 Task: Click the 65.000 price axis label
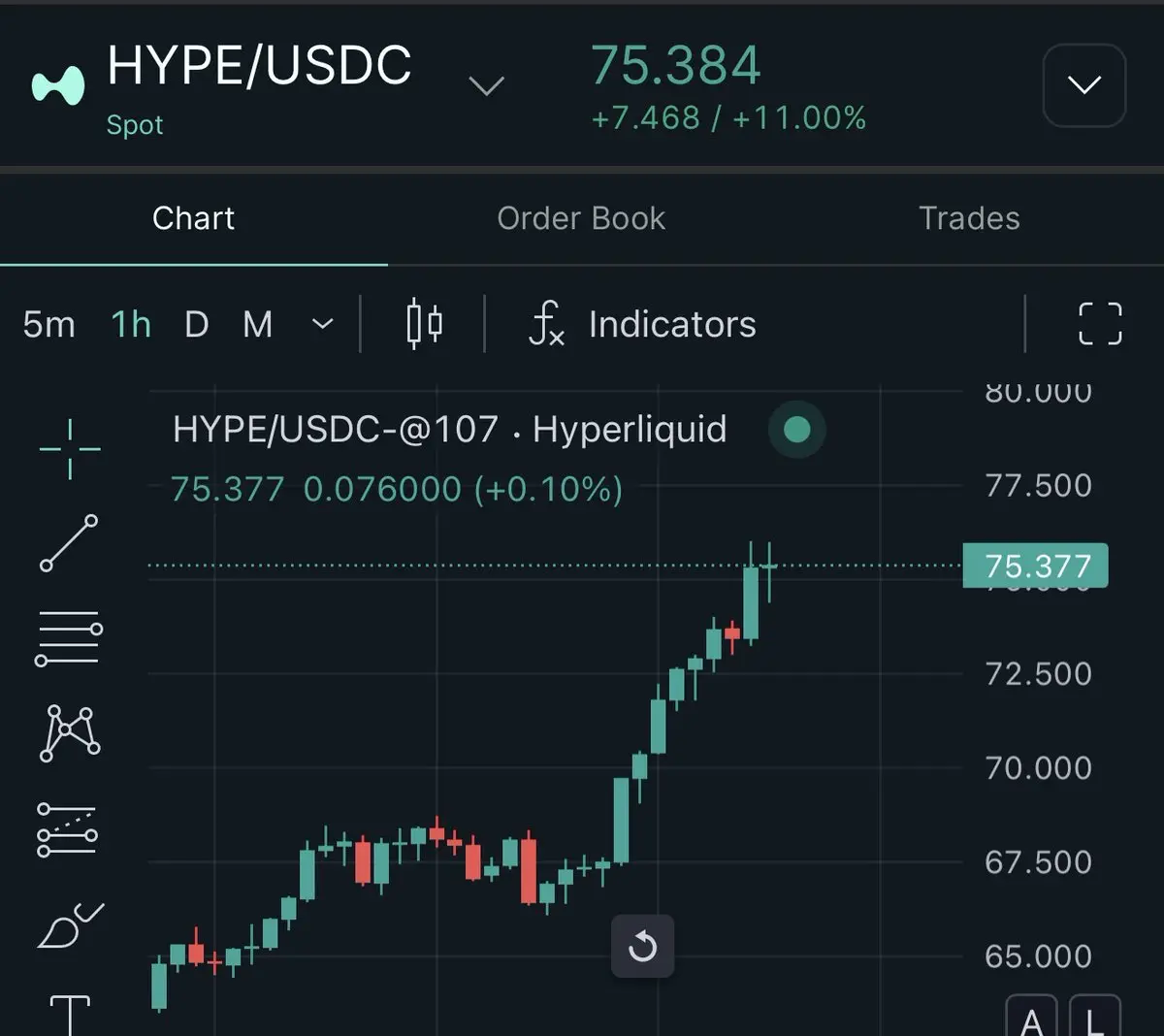1039,955
